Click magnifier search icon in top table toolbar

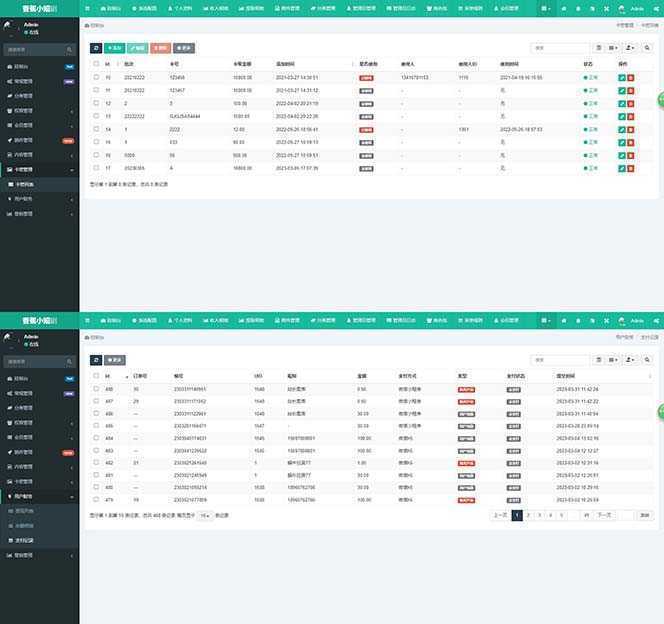[x=647, y=48]
